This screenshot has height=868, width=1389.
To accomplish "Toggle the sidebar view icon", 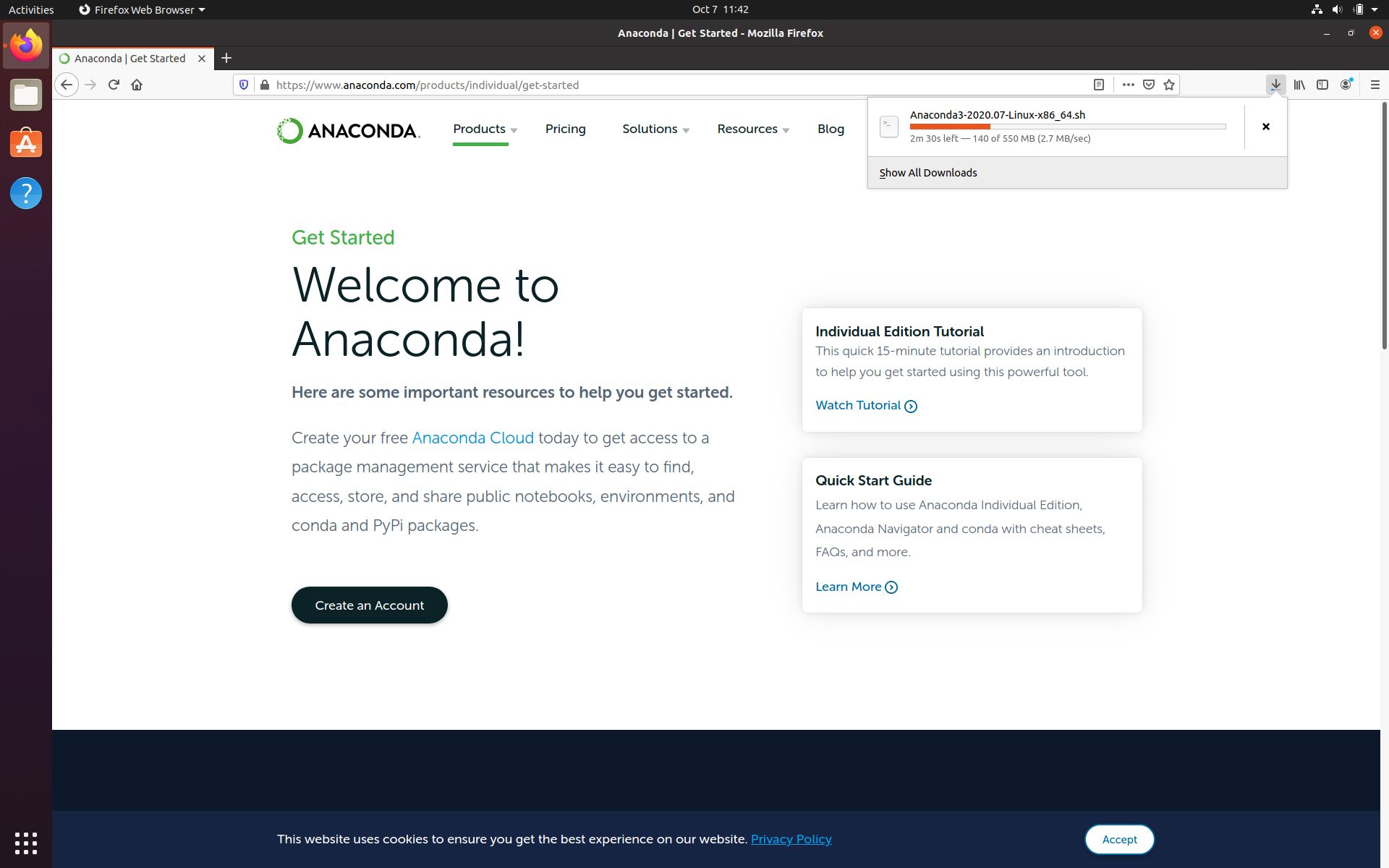I will click(x=1322, y=85).
